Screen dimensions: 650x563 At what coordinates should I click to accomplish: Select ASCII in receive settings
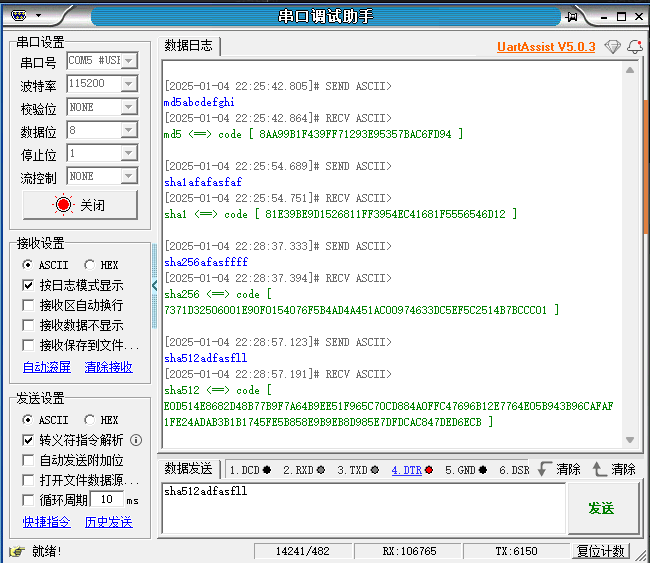click(x=45, y=265)
